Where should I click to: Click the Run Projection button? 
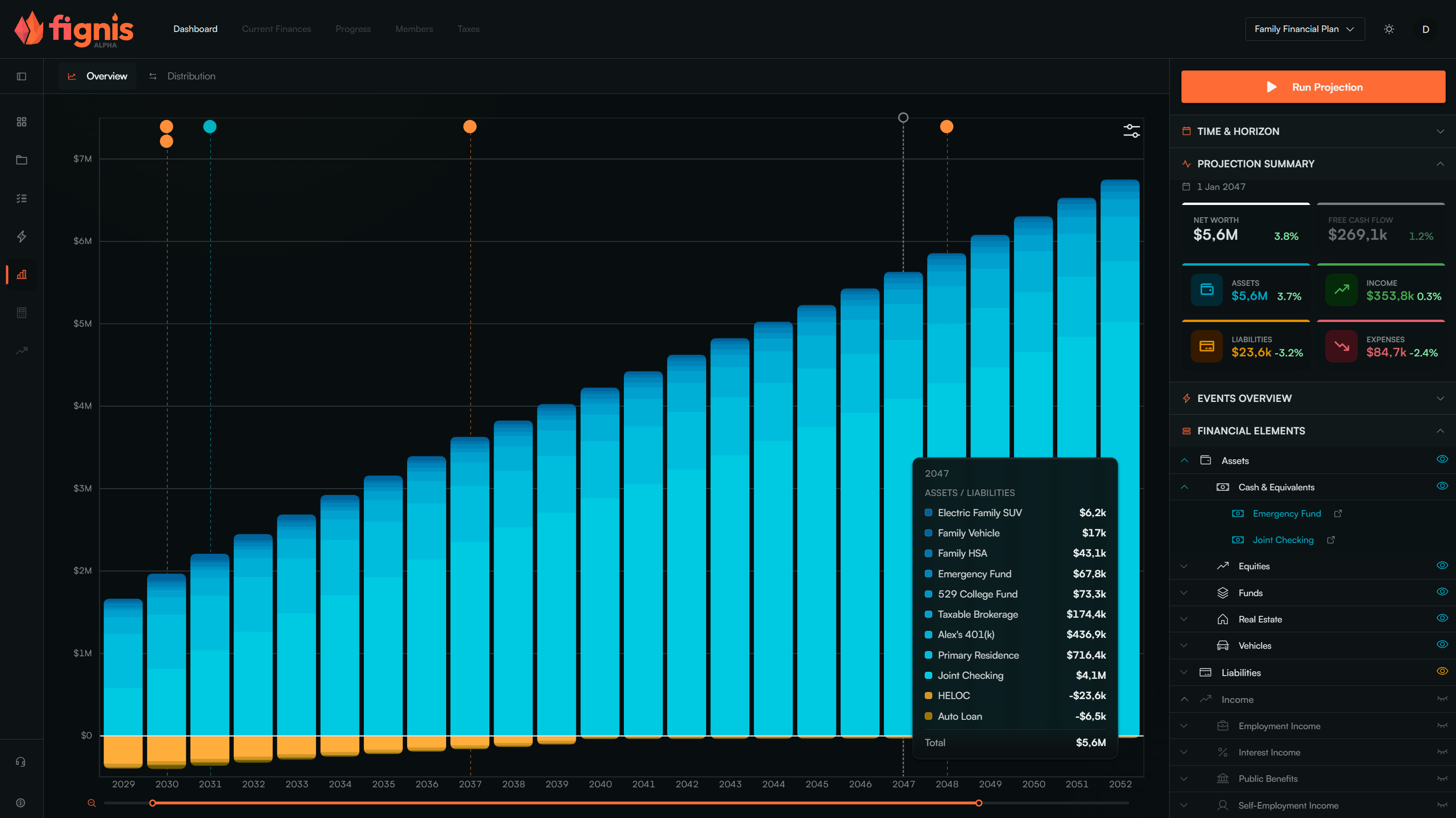pyautogui.click(x=1313, y=87)
